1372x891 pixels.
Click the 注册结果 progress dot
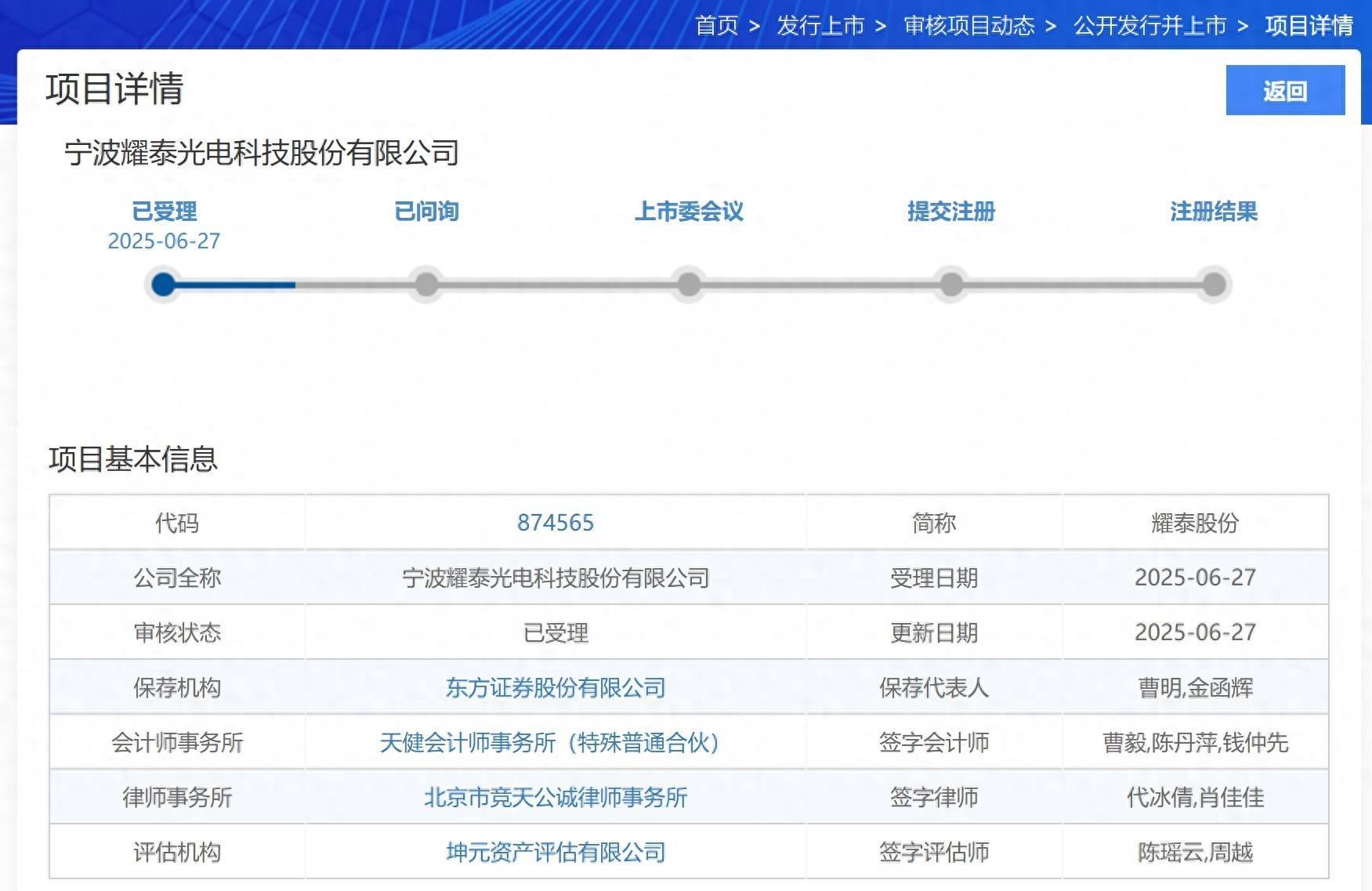pos(1214,284)
